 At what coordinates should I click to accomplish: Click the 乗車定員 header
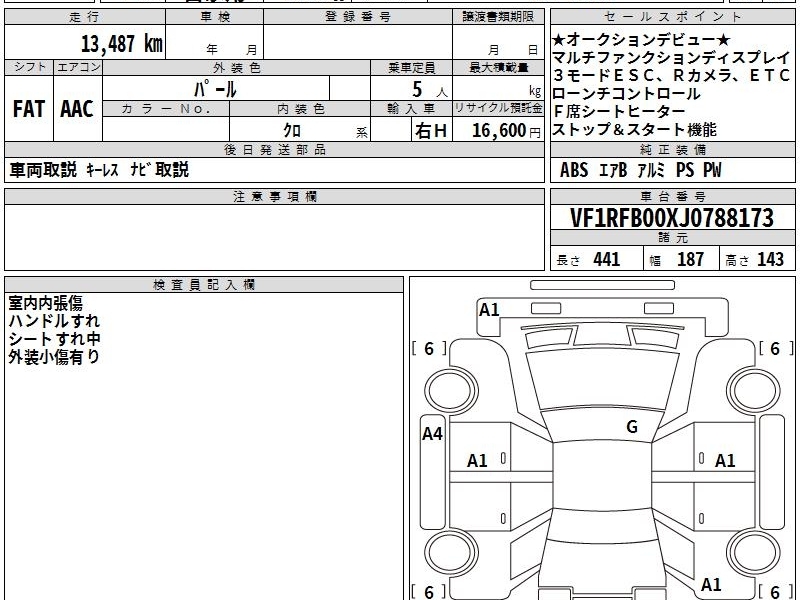tap(411, 67)
